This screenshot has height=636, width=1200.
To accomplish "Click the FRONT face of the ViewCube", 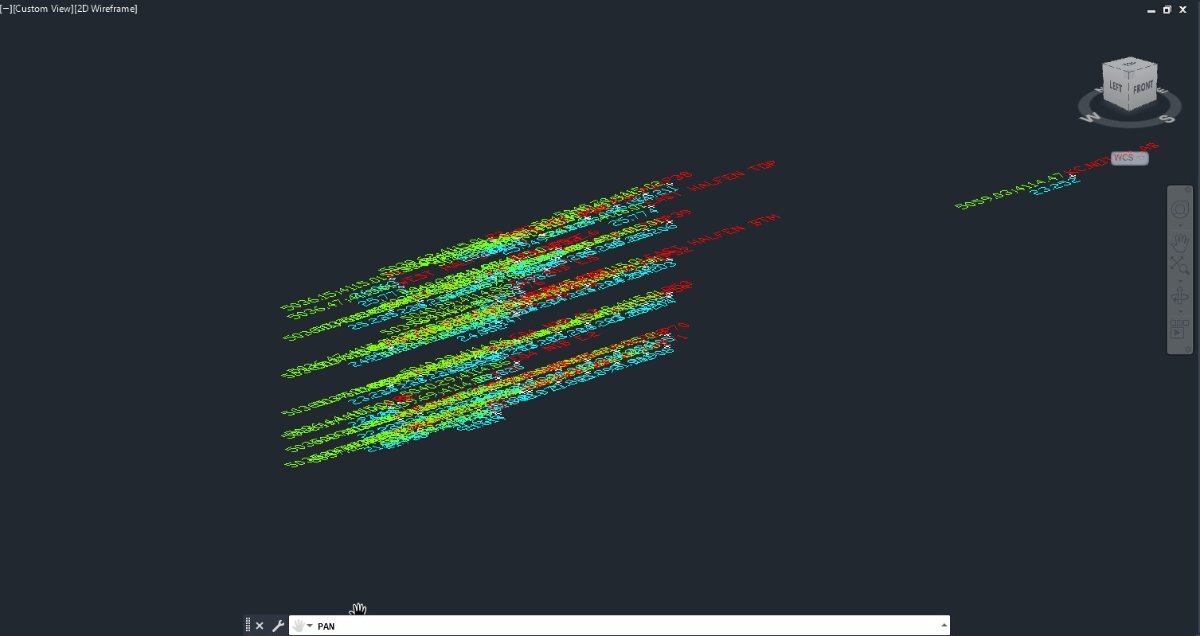I will [x=1144, y=89].
